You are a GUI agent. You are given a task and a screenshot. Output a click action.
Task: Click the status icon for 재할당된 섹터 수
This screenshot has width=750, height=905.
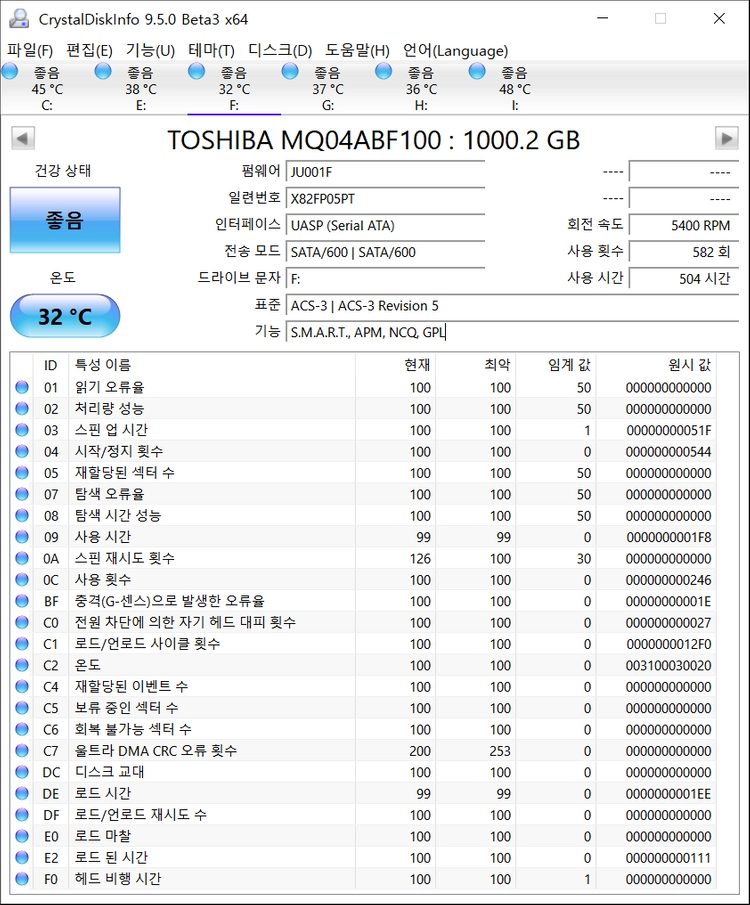coord(22,473)
